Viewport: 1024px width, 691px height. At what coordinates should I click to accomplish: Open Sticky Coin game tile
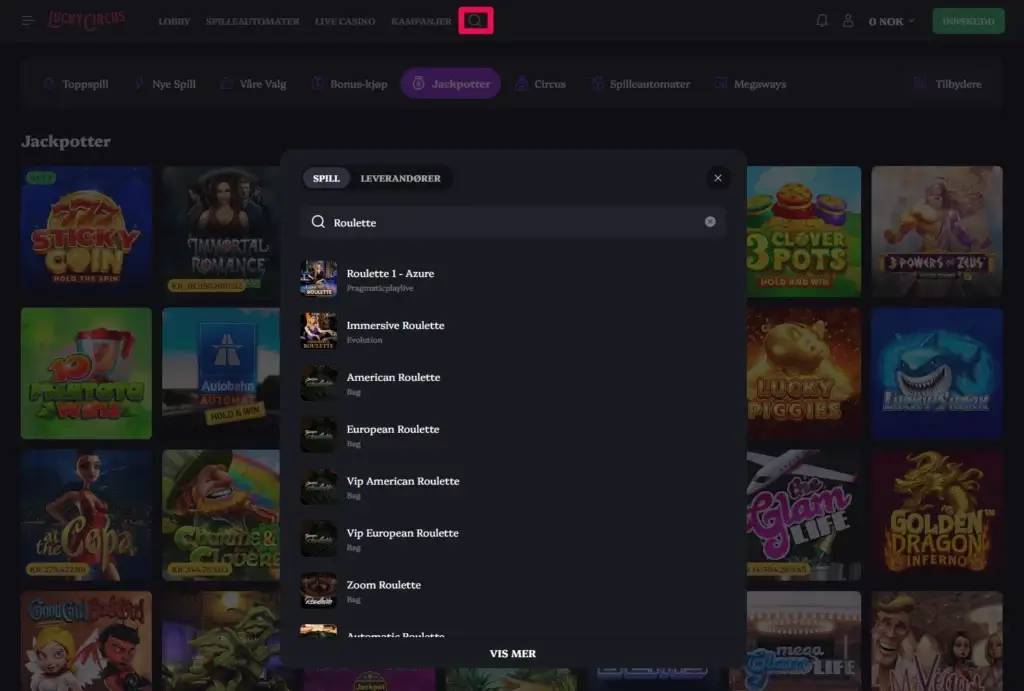click(x=86, y=231)
